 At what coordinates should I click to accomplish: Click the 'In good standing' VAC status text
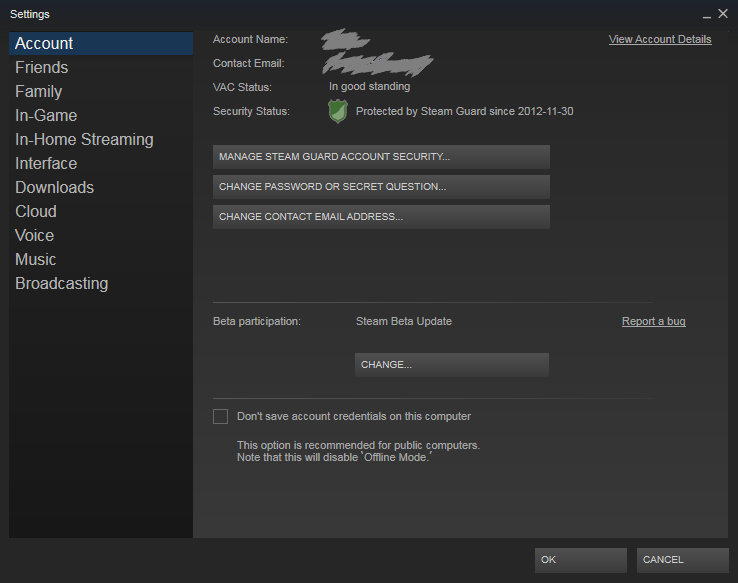click(x=369, y=87)
